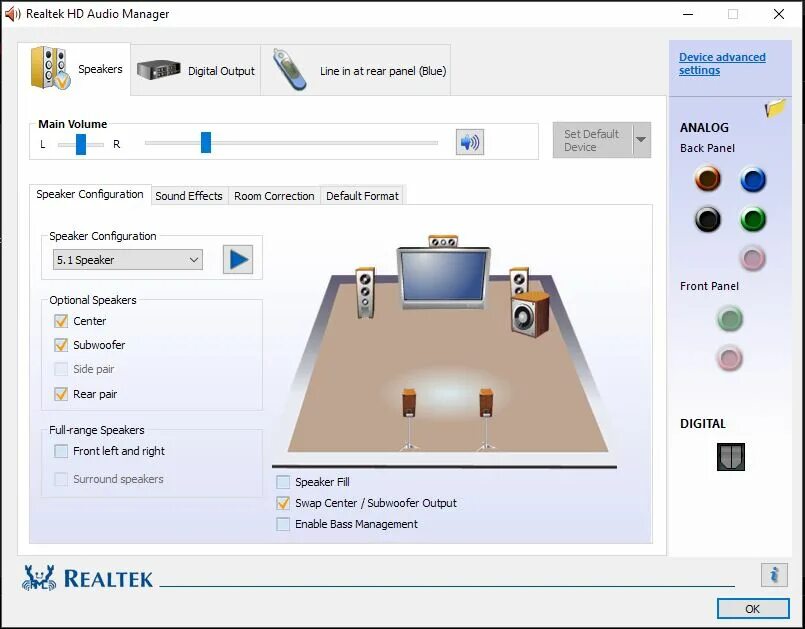805x629 pixels.
Task: Switch to the Speakers device tab
Action: click(x=74, y=69)
